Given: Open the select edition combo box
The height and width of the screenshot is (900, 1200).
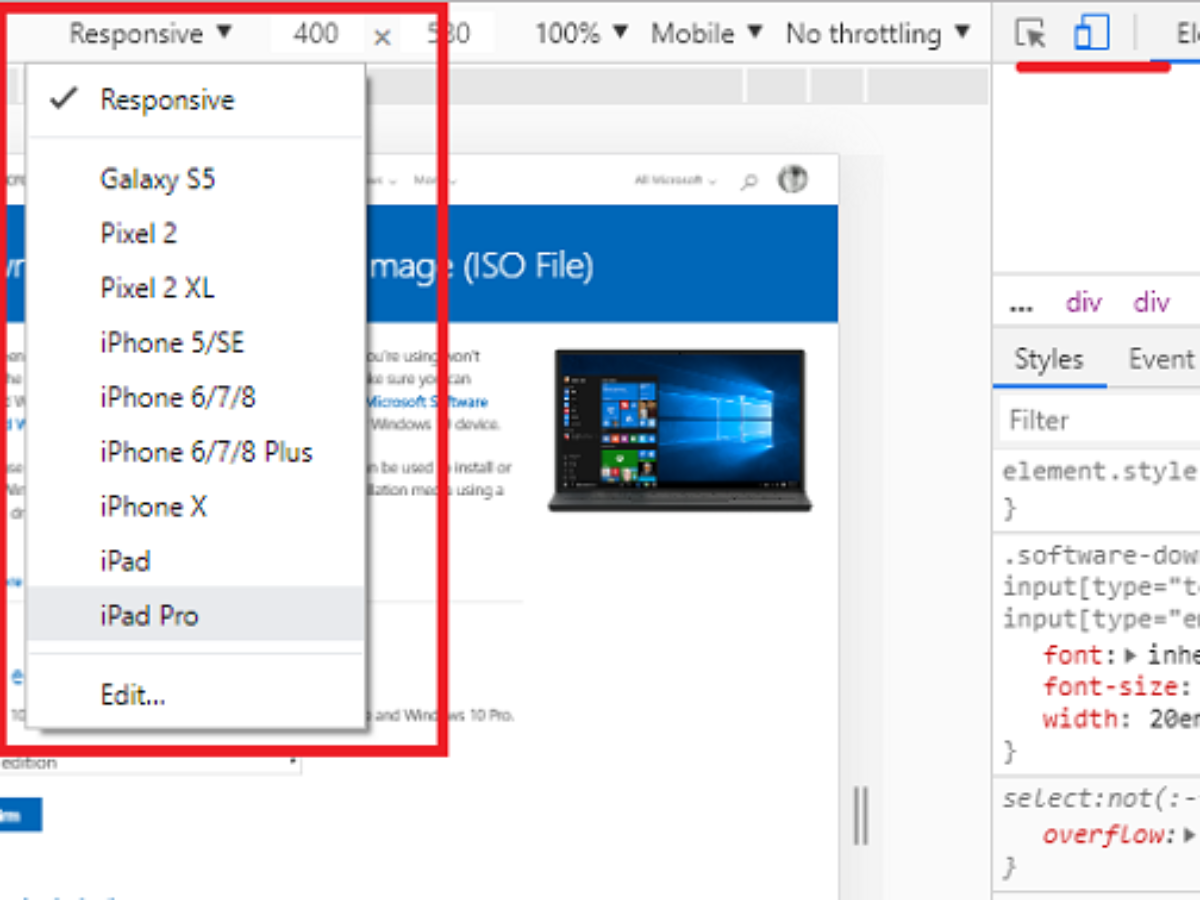Looking at the screenshot, I should click(150, 762).
